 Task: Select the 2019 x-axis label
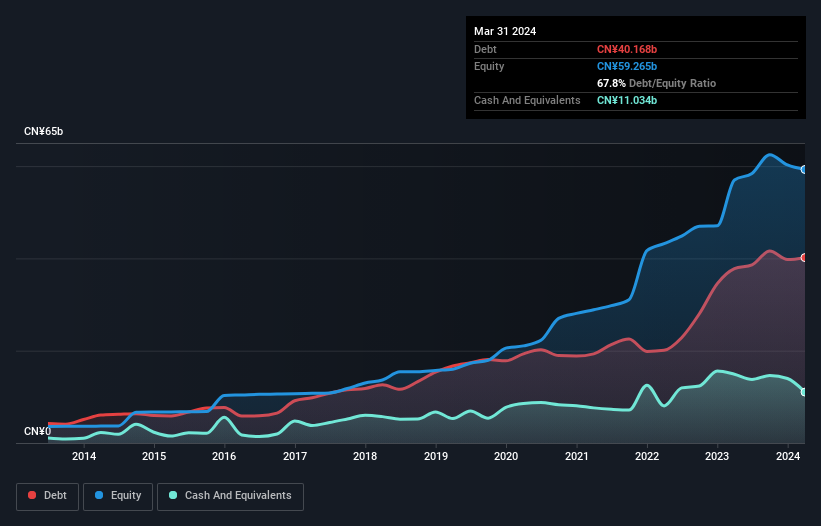(436, 456)
